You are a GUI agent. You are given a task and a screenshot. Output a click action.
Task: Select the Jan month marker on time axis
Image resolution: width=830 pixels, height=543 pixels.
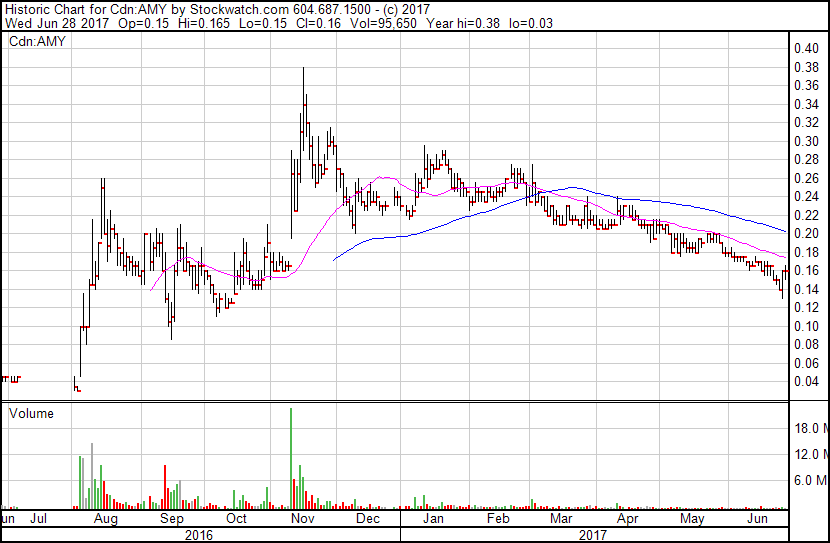[433, 520]
